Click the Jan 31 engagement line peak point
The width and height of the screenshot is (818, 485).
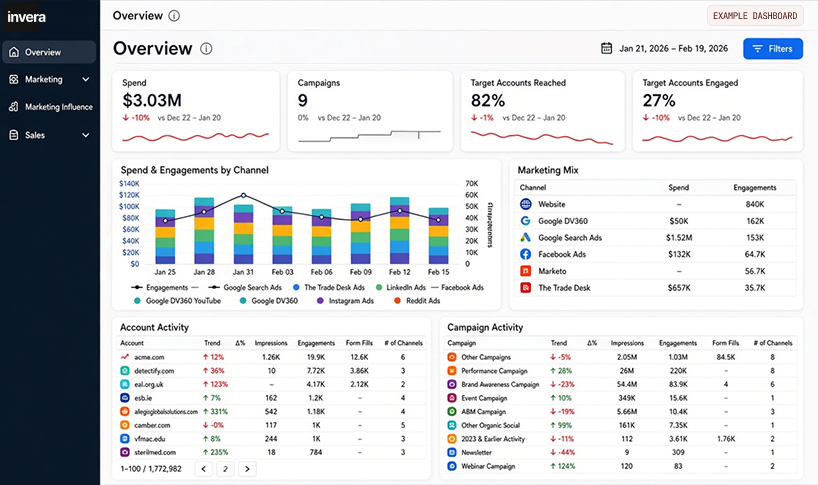(x=243, y=196)
